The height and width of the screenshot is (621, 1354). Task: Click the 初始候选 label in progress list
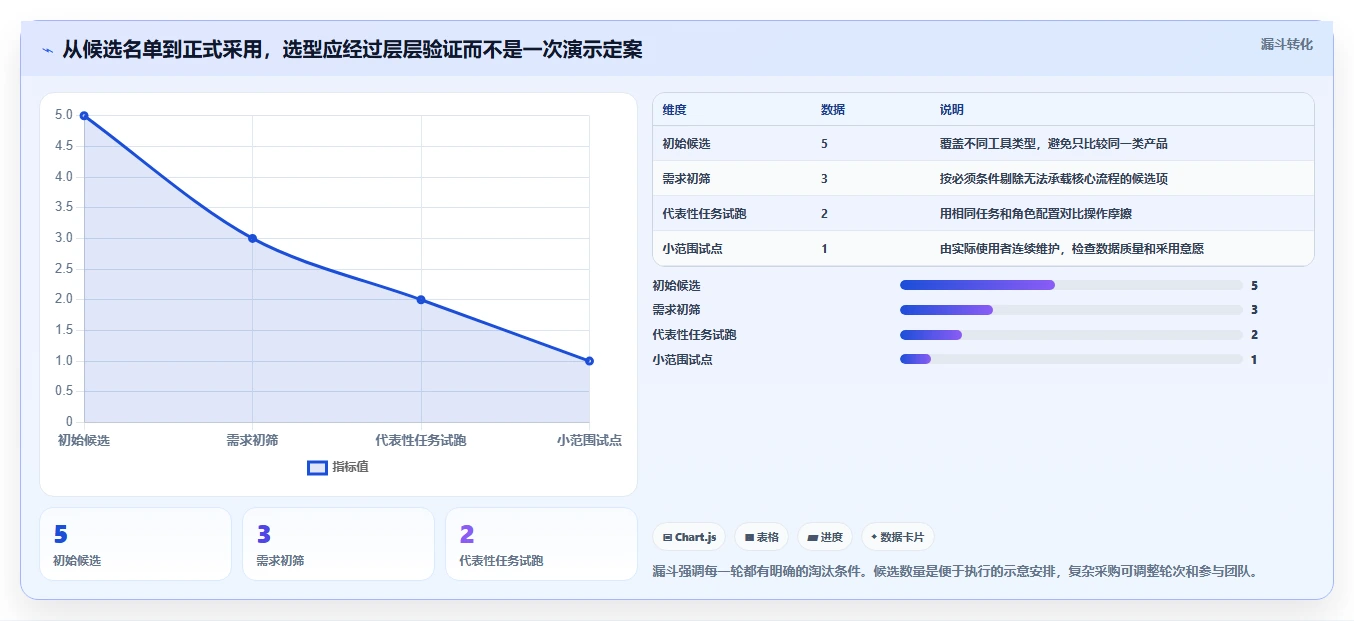pos(676,286)
